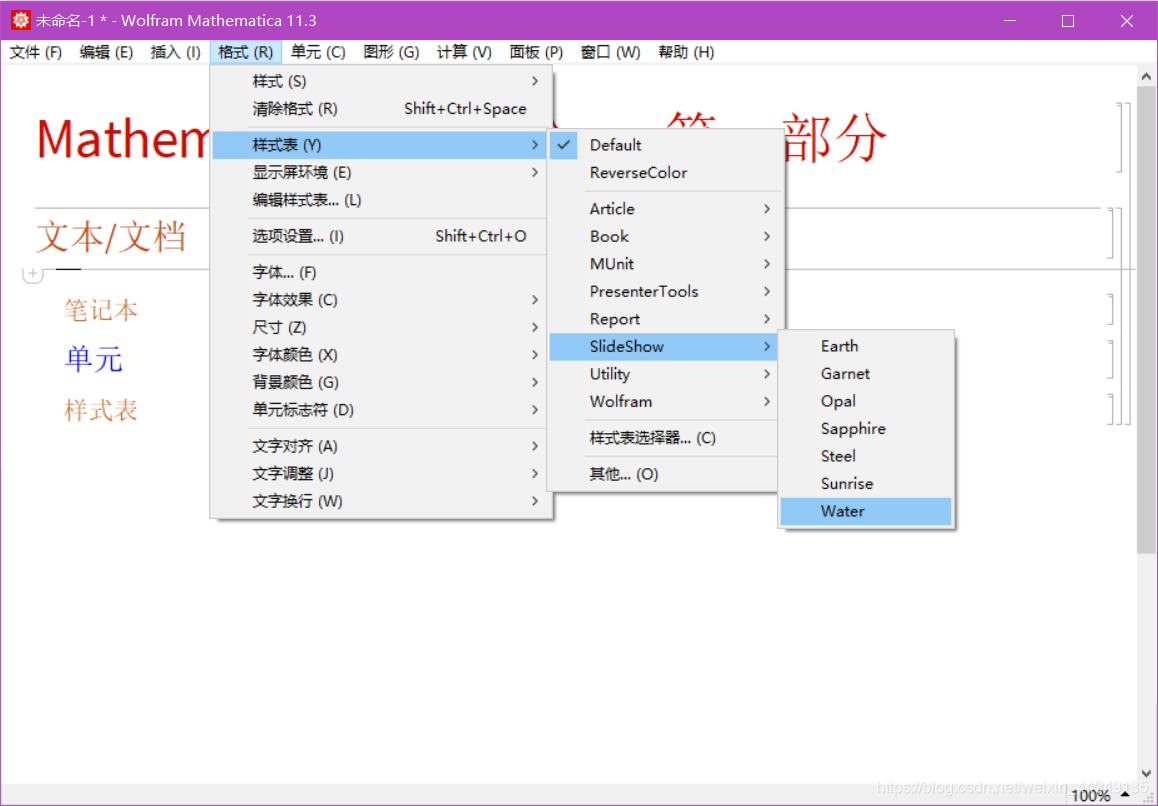Click the scrollbar up arrow

tap(1146, 76)
